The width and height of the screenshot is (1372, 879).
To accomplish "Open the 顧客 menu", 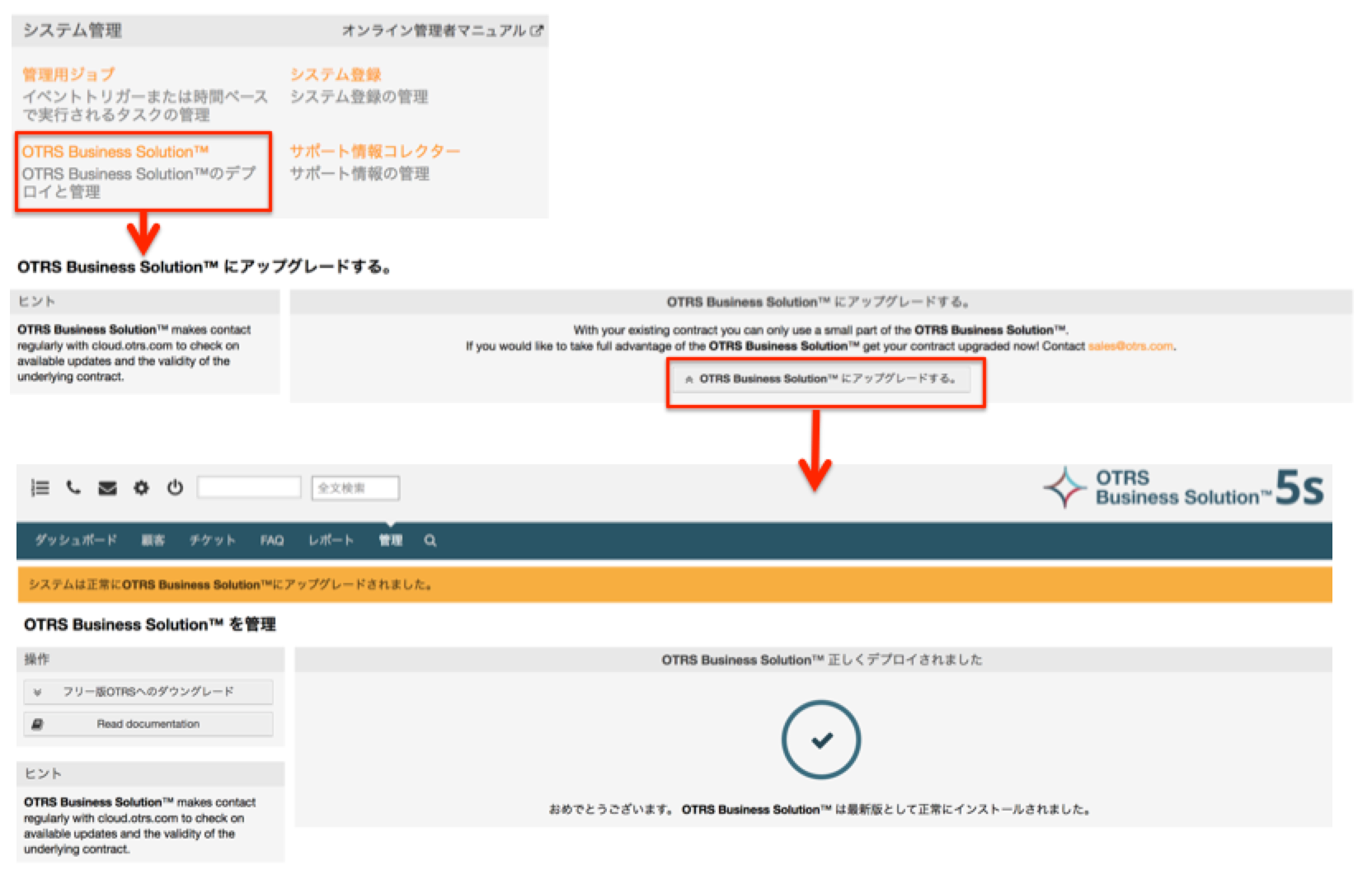I will [153, 540].
